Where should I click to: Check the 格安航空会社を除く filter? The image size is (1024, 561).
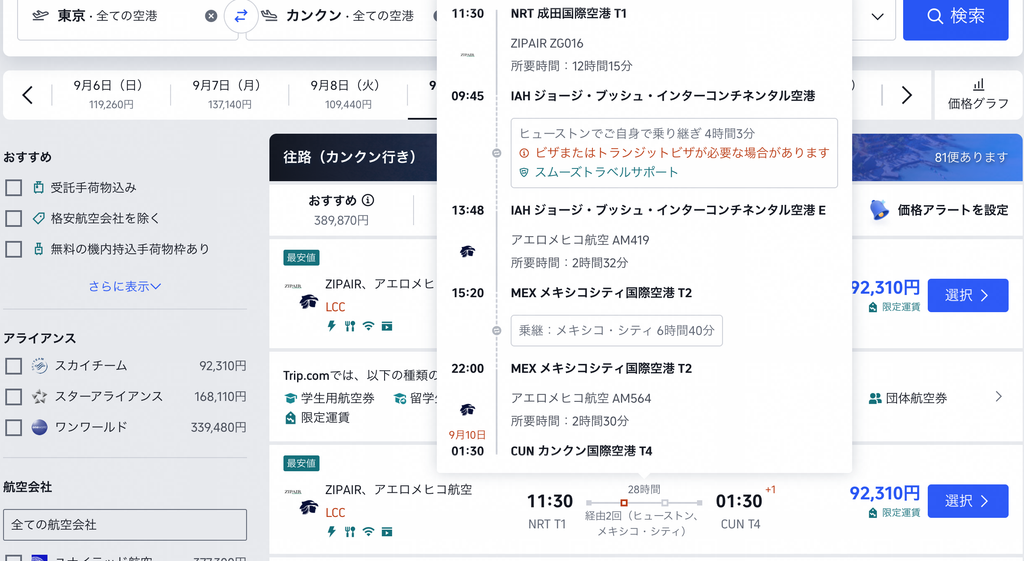pyautogui.click(x=14, y=219)
